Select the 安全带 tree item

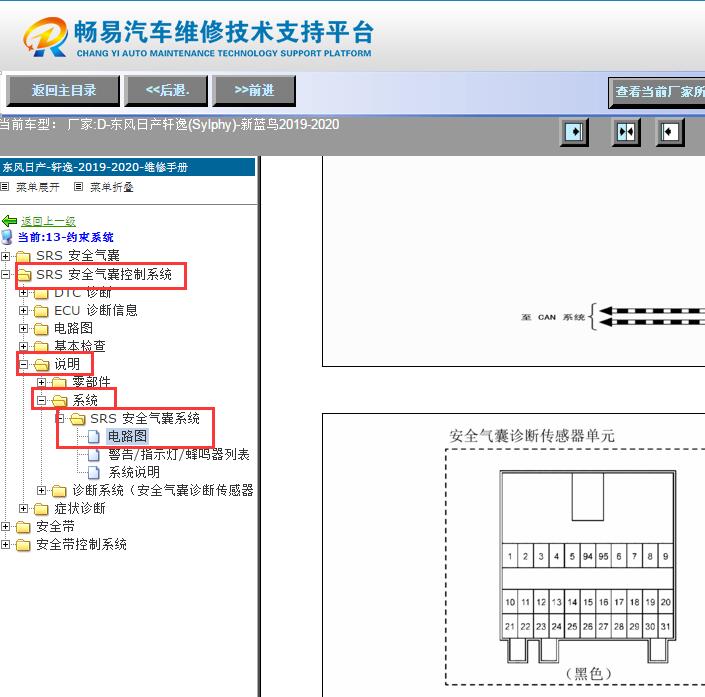click(x=55, y=526)
